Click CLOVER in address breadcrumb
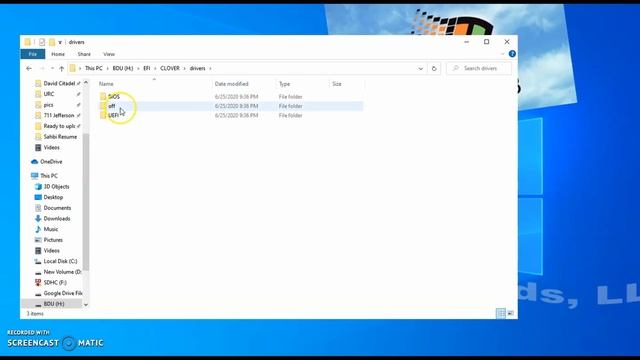The image size is (640, 360). point(170,68)
